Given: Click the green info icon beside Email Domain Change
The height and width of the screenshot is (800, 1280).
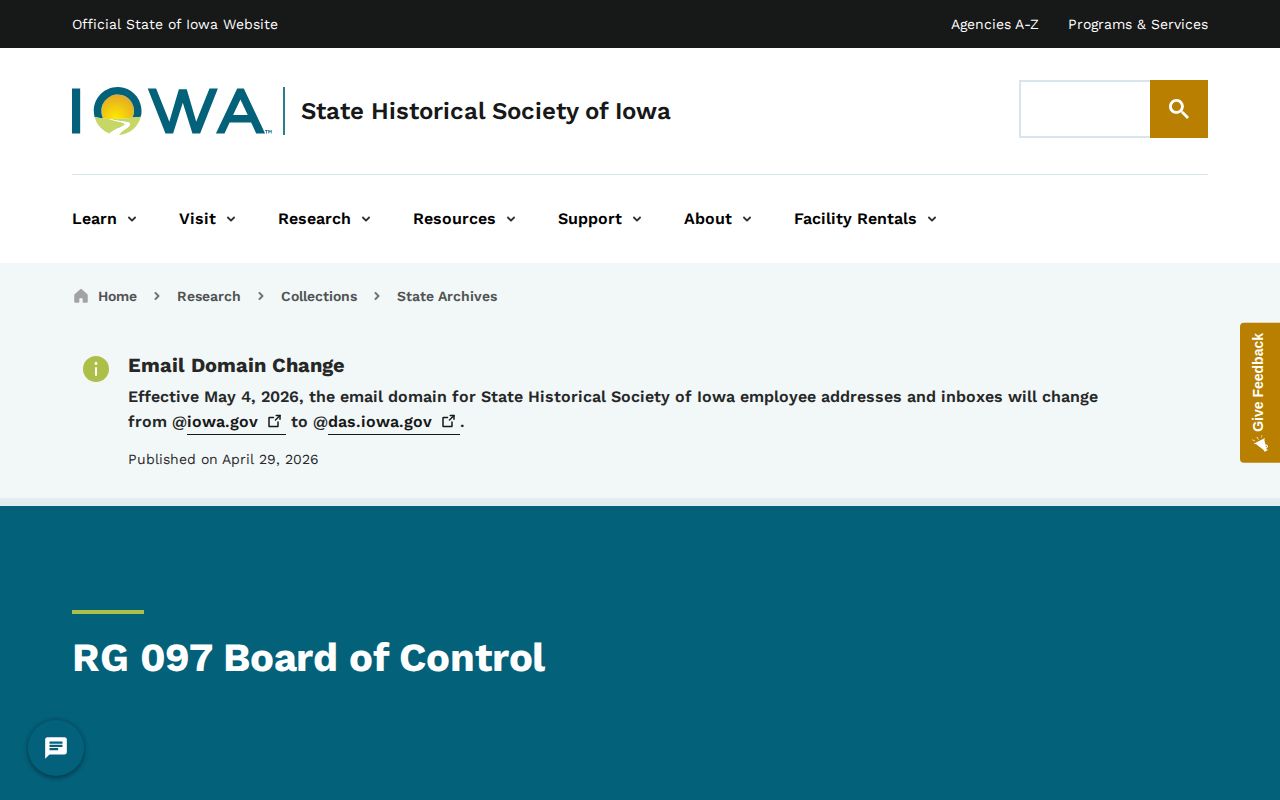Looking at the screenshot, I should [96, 369].
